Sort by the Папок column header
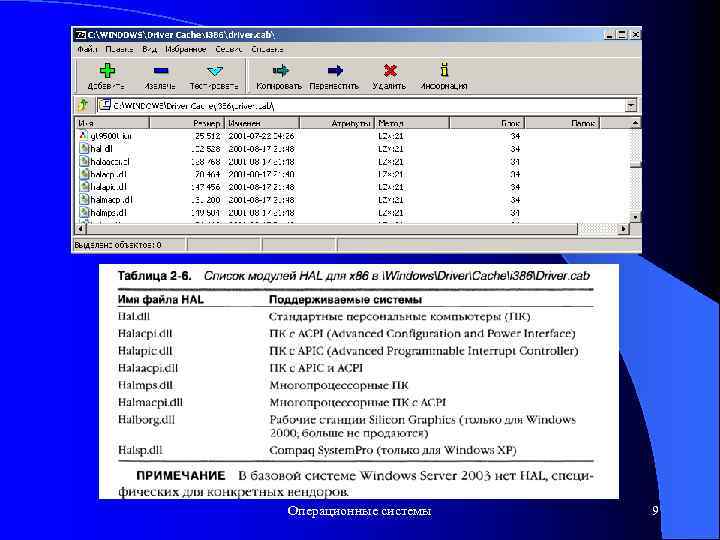 pyautogui.click(x=562, y=123)
